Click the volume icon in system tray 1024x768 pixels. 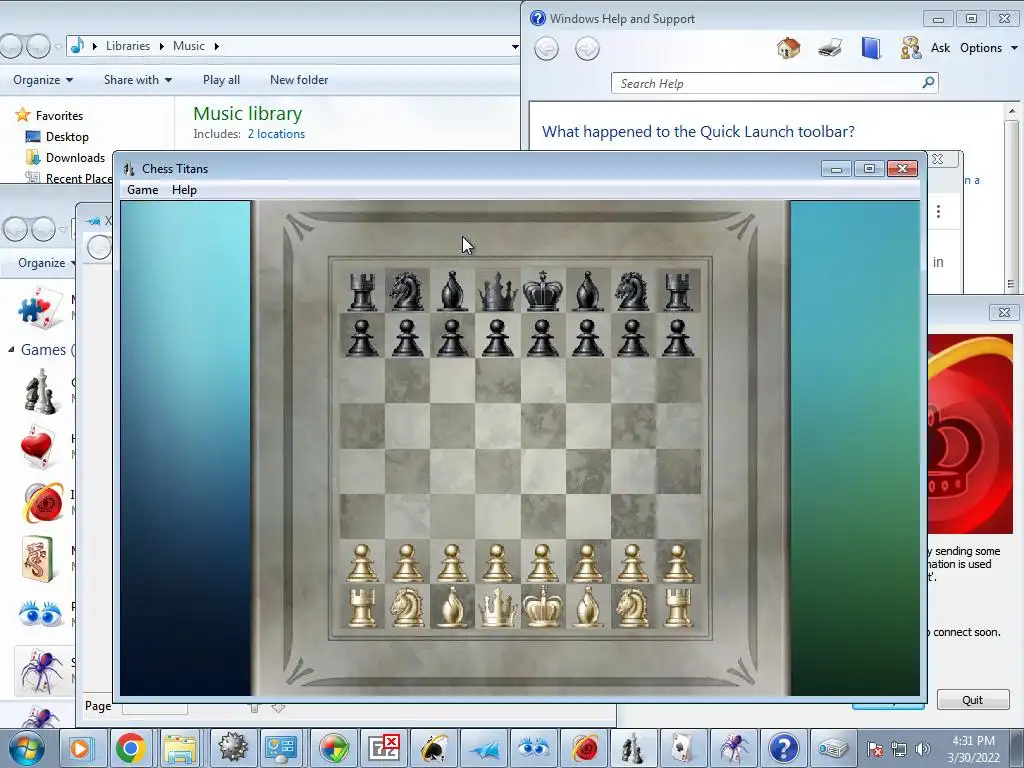(922, 748)
